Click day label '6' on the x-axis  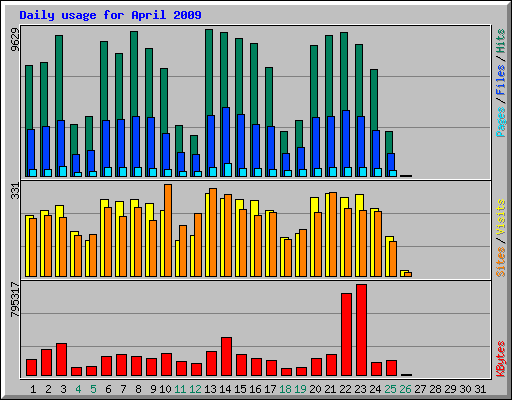click(108, 389)
